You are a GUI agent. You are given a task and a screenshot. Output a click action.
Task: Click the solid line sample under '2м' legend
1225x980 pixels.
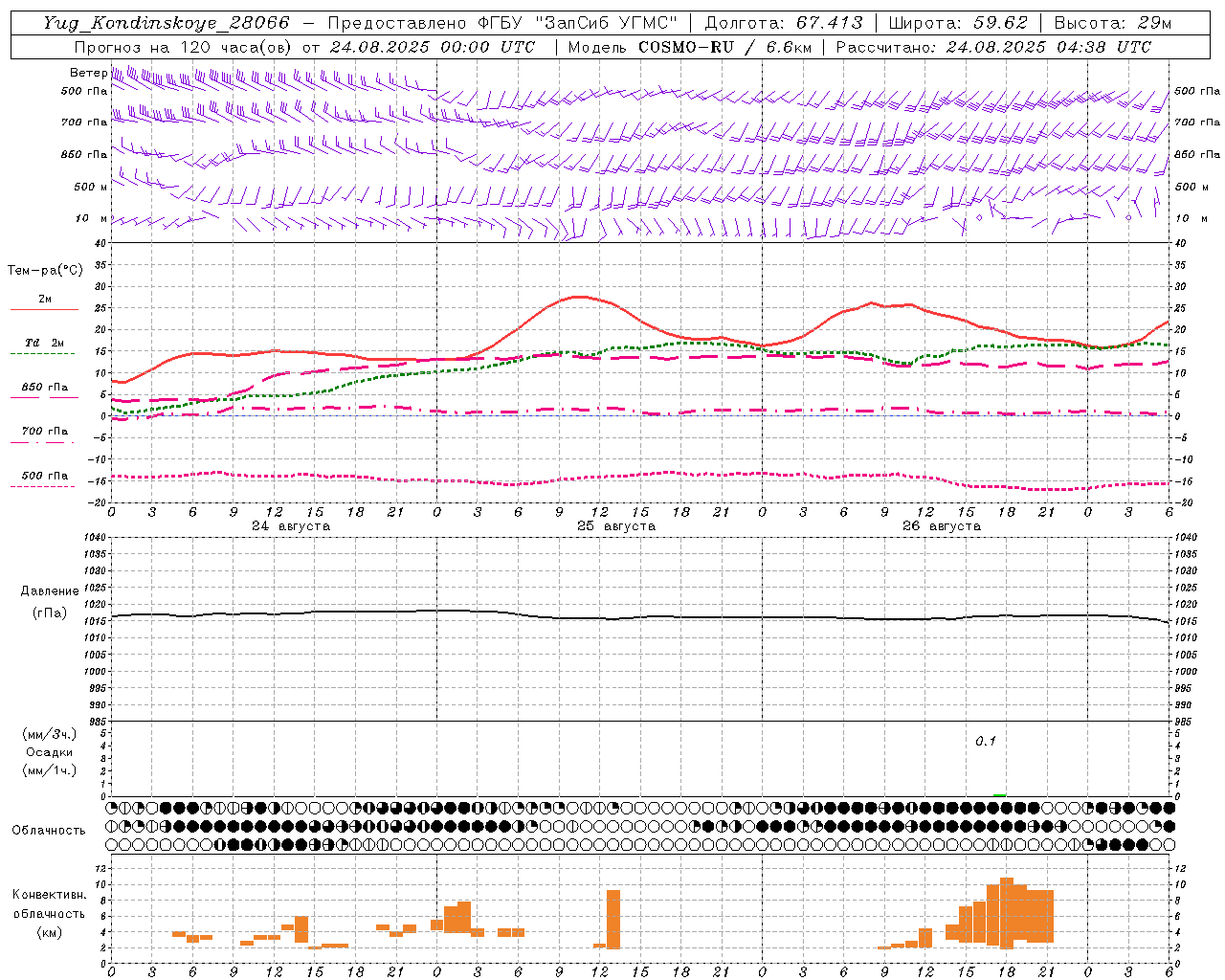[44, 310]
